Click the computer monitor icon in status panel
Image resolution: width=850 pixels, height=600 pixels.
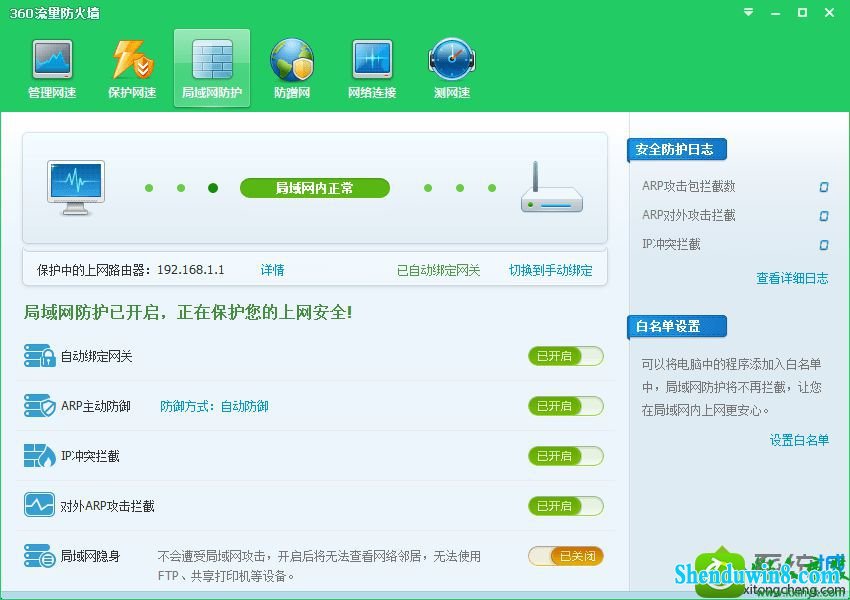click(x=76, y=188)
